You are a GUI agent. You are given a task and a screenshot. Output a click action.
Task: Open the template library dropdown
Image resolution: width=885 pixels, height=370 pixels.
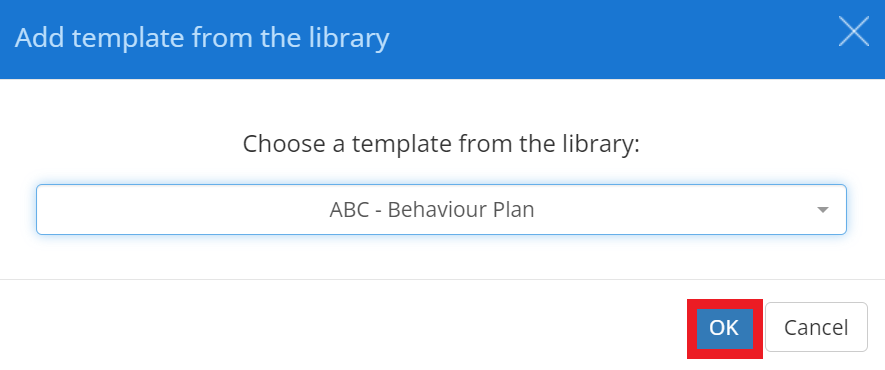pyautogui.click(x=441, y=209)
